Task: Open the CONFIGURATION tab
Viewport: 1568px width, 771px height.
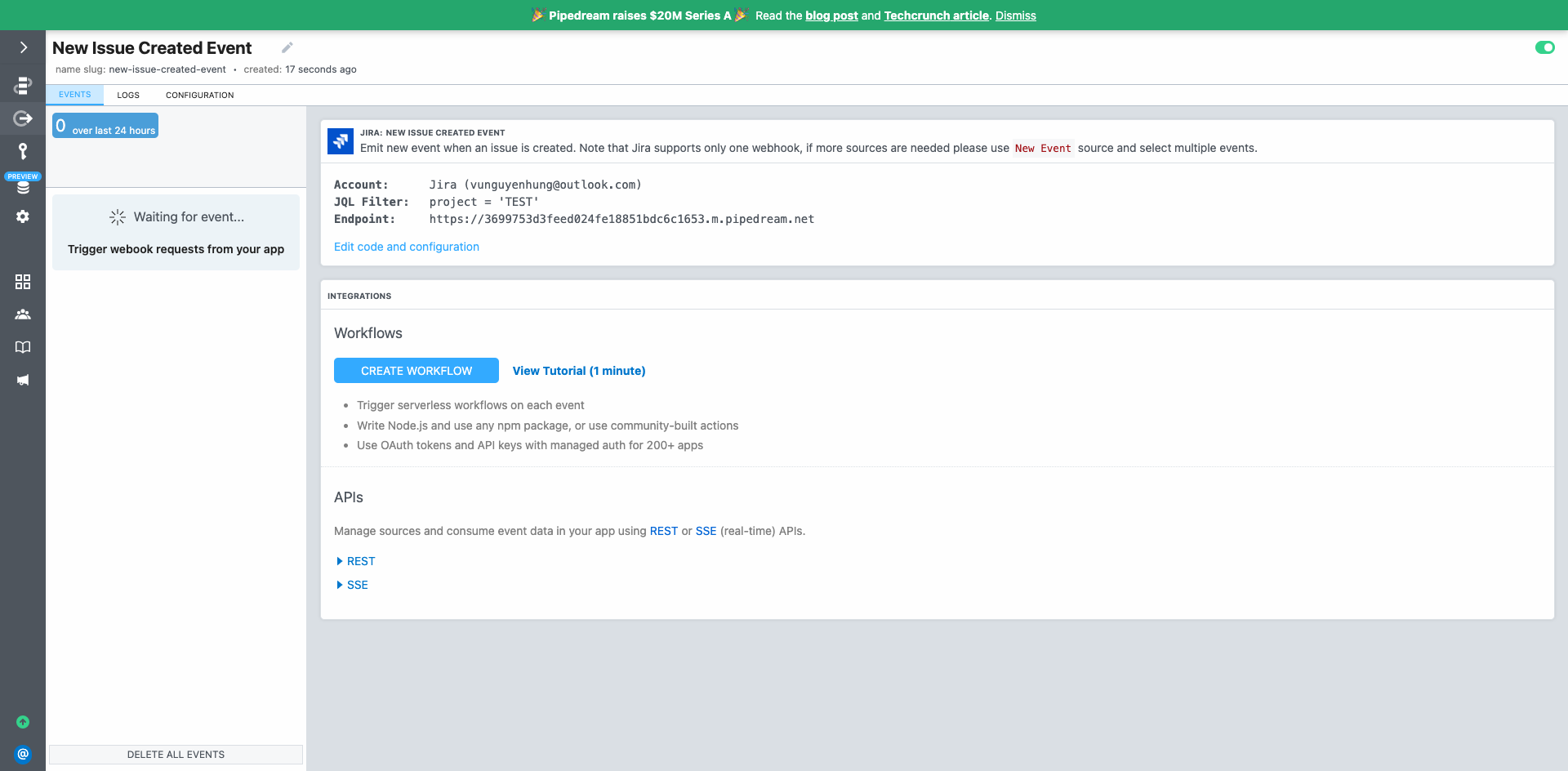Action: [199, 95]
